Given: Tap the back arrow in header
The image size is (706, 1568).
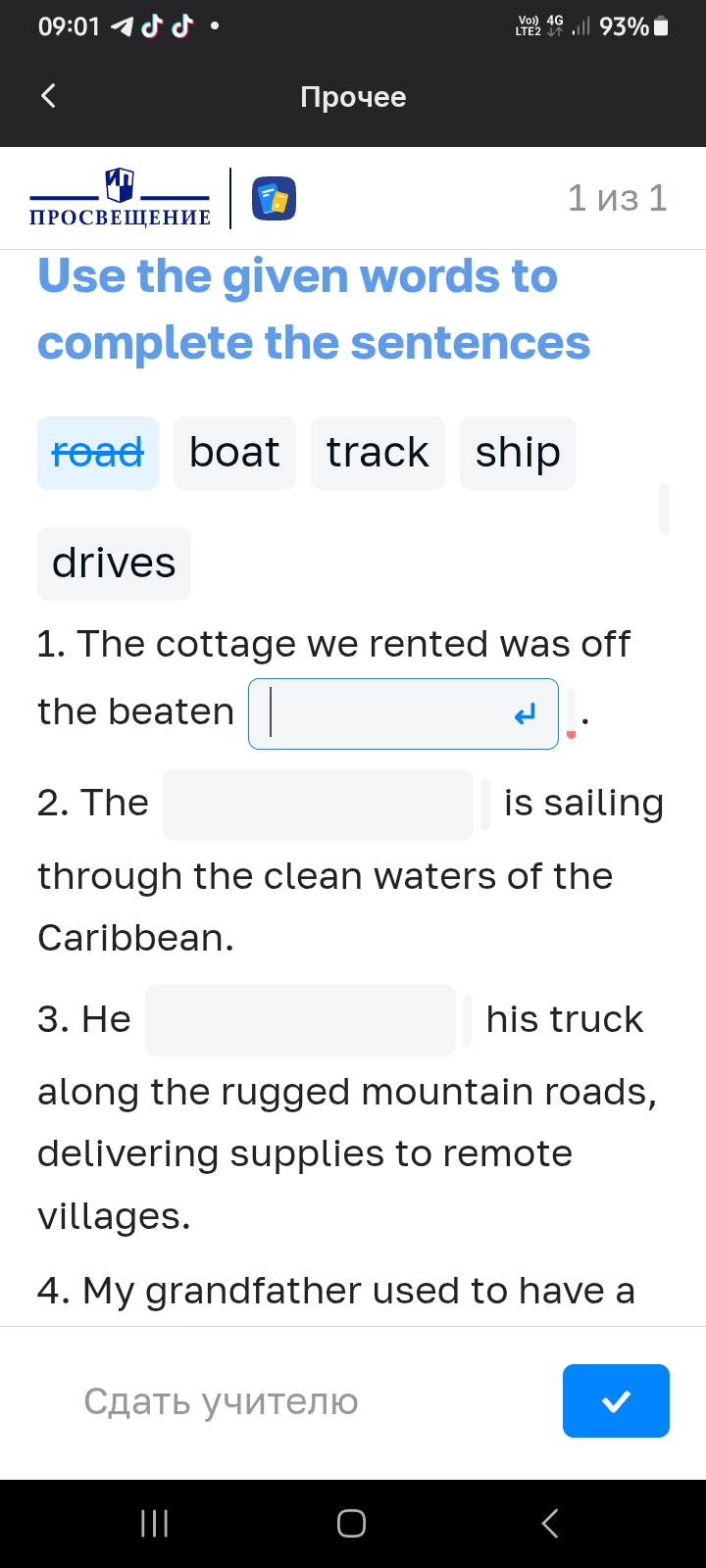Looking at the screenshot, I should click(48, 96).
